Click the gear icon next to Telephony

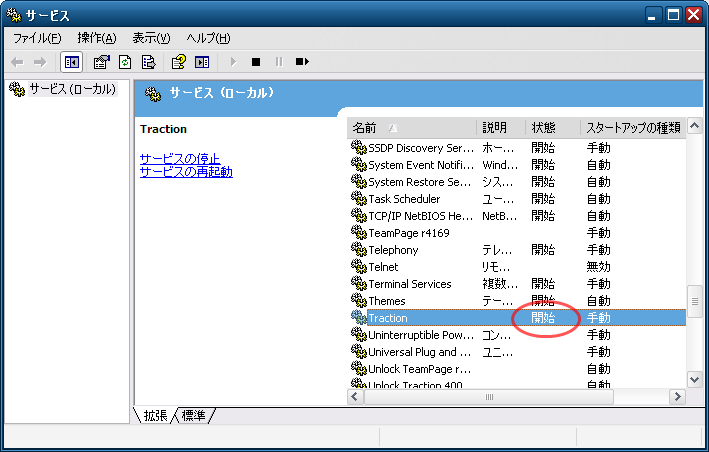point(359,250)
